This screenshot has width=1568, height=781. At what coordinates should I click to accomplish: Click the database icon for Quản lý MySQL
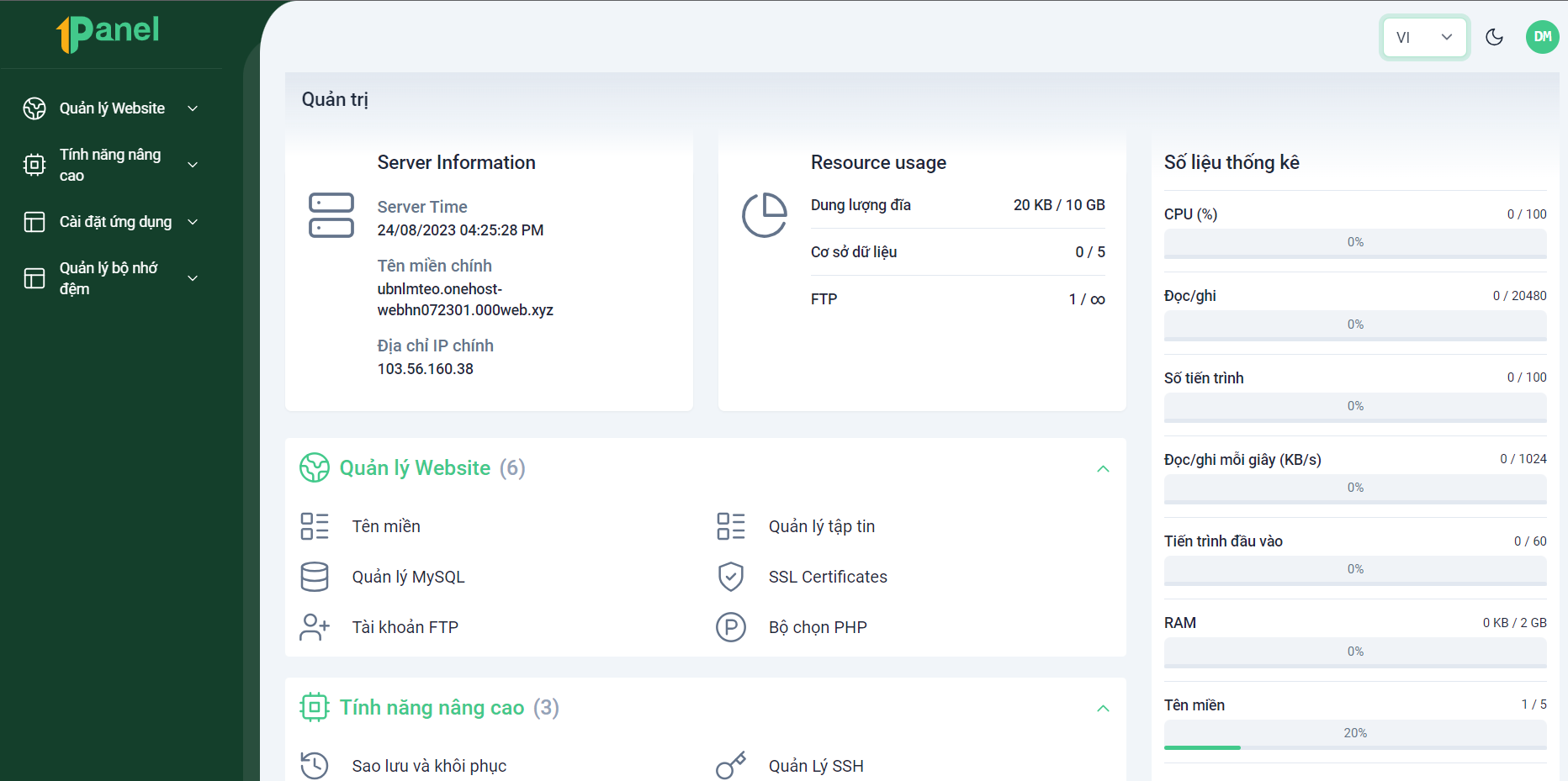[315, 577]
